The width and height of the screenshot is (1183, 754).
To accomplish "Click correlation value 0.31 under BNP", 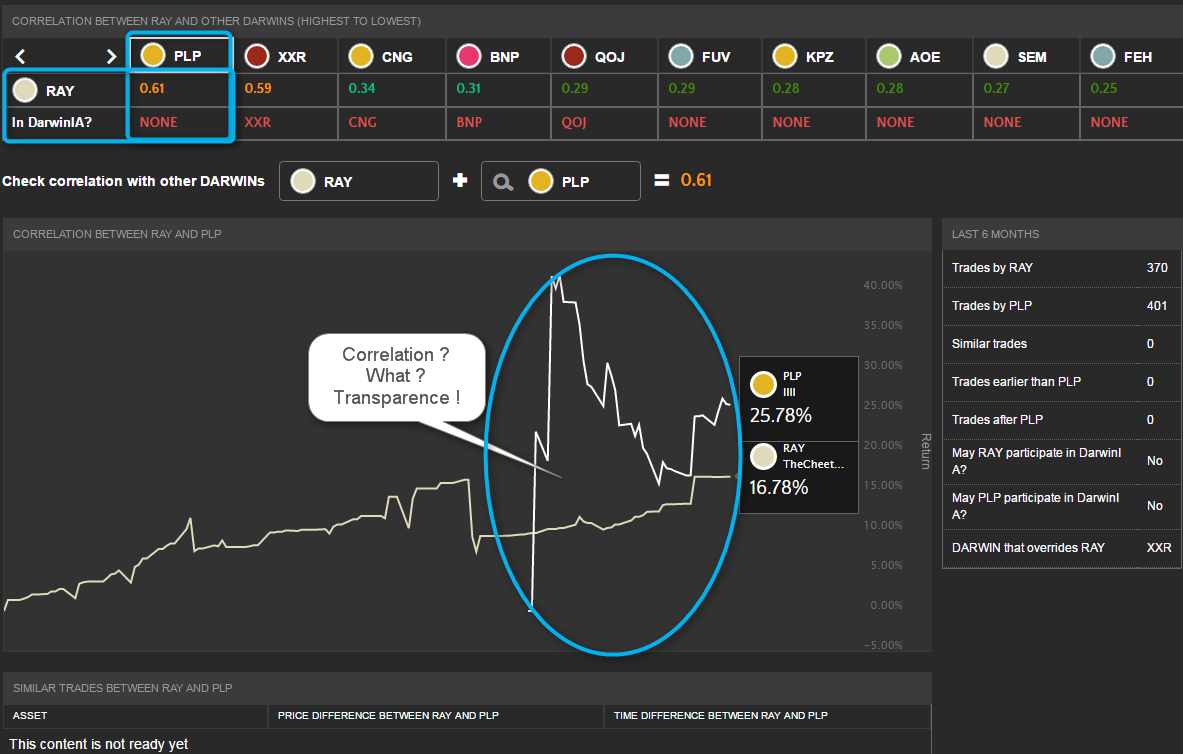I will point(469,88).
